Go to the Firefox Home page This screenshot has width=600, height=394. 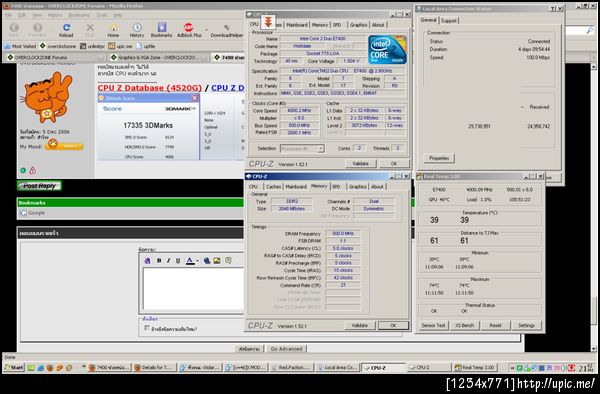click(113, 30)
